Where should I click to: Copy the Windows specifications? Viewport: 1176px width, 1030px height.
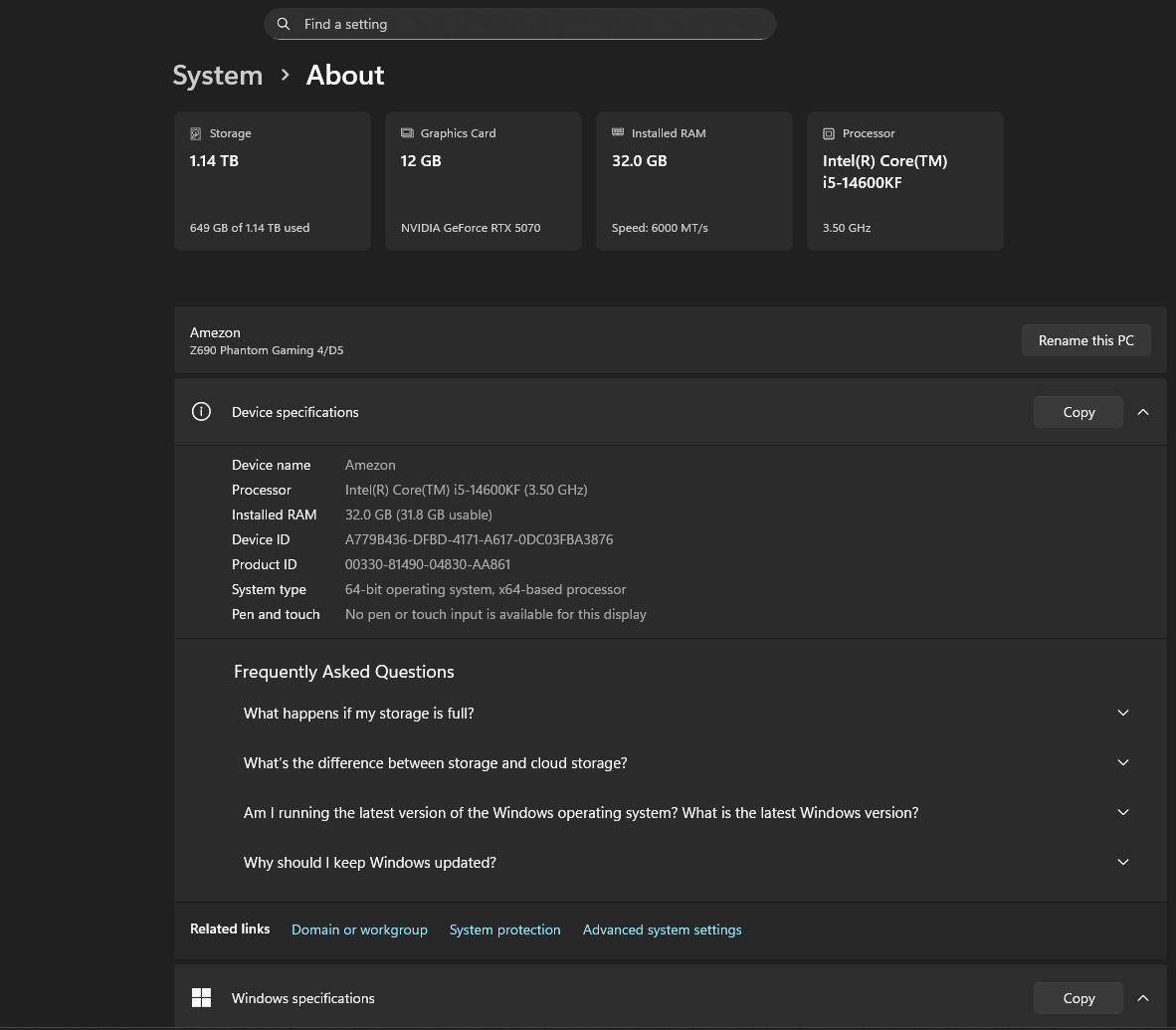coord(1078,998)
